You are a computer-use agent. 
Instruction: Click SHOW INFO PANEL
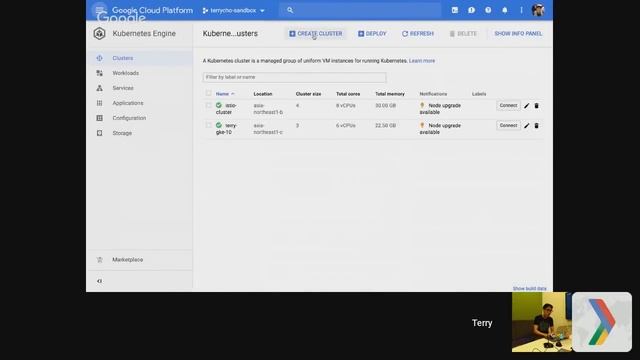(518, 33)
